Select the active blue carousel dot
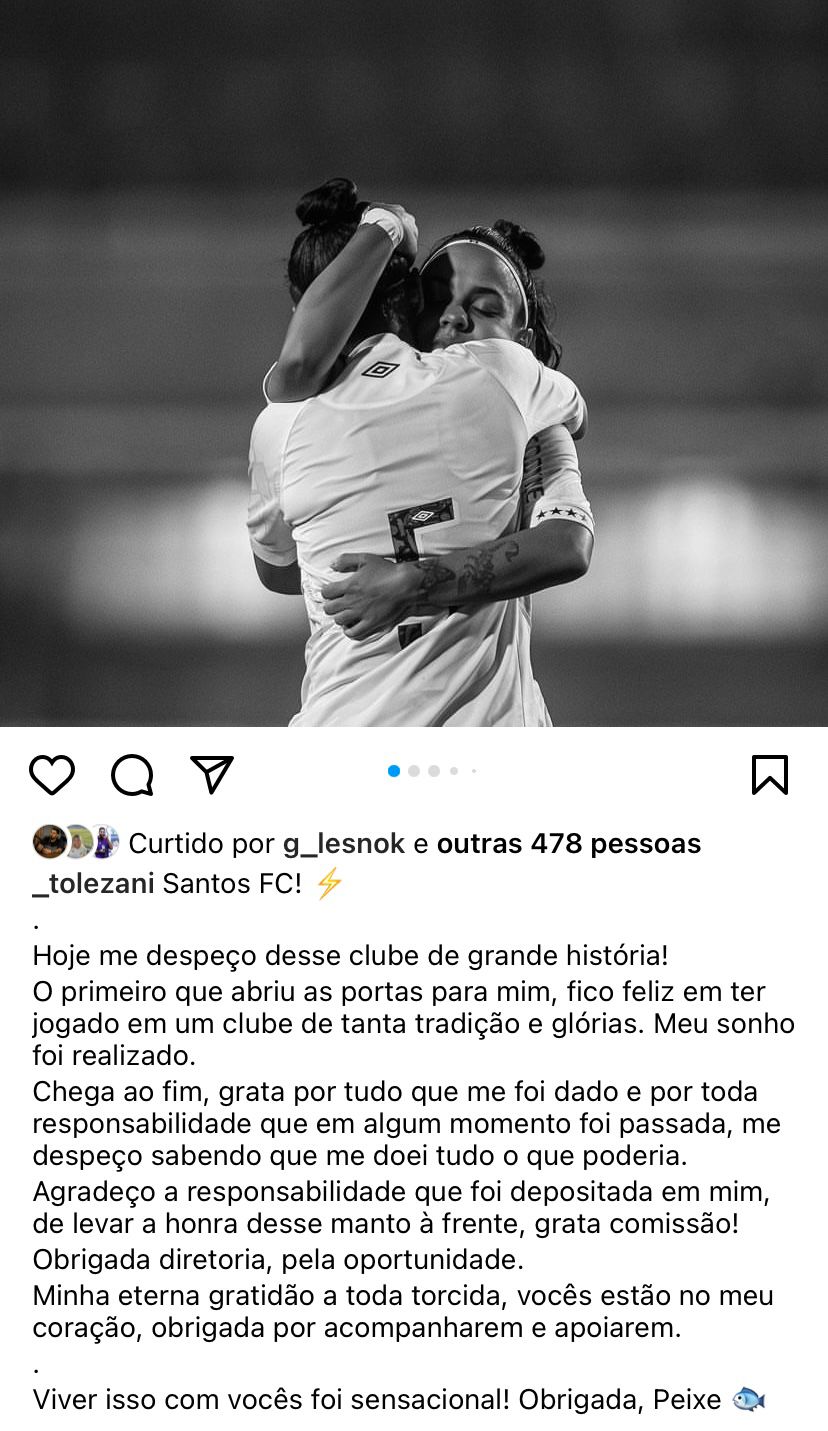Image resolution: width=828 pixels, height=1431 pixels. tap(394, 771)
